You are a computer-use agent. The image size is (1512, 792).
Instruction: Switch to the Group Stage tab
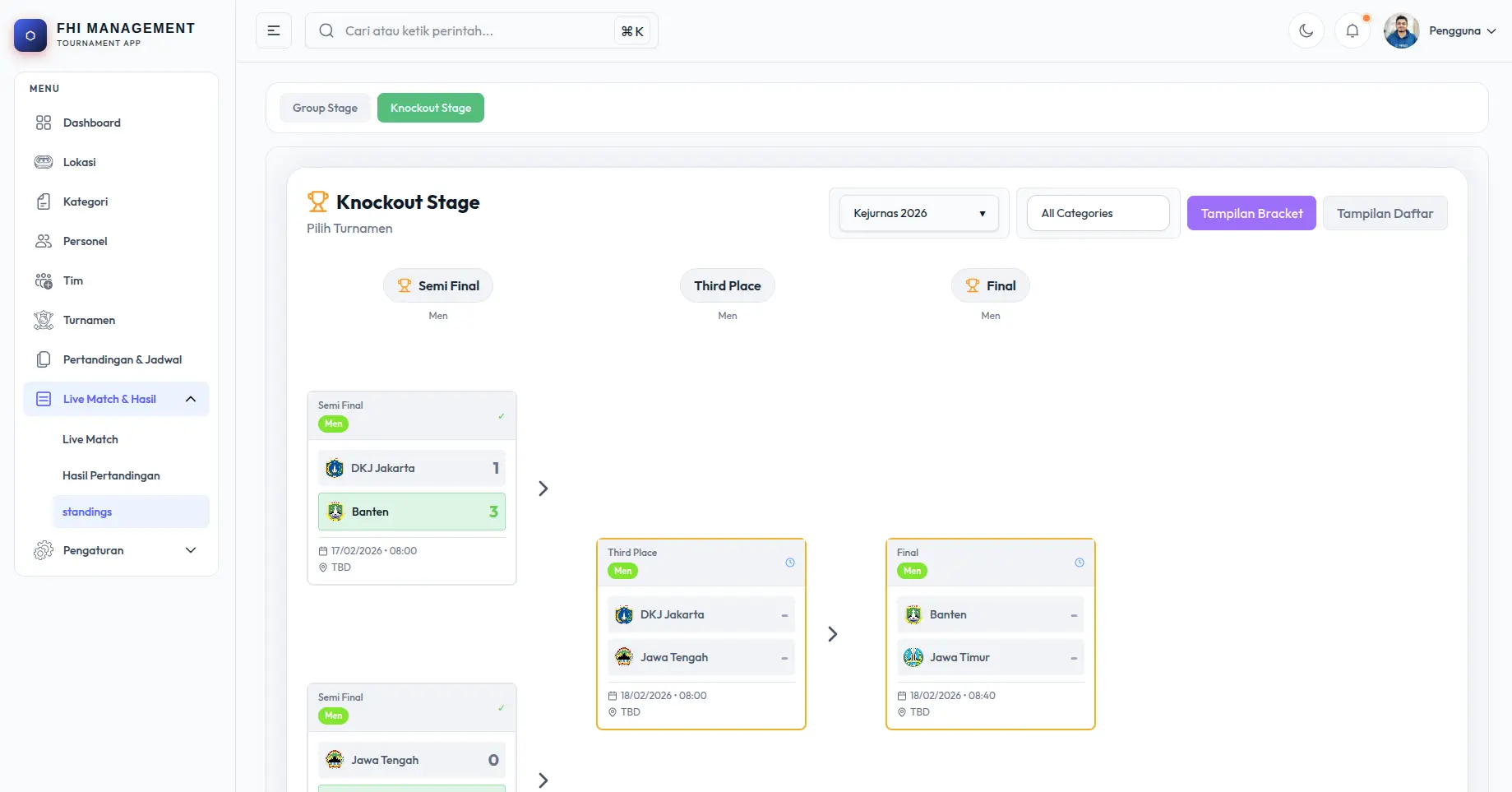[x=325, y=108]
